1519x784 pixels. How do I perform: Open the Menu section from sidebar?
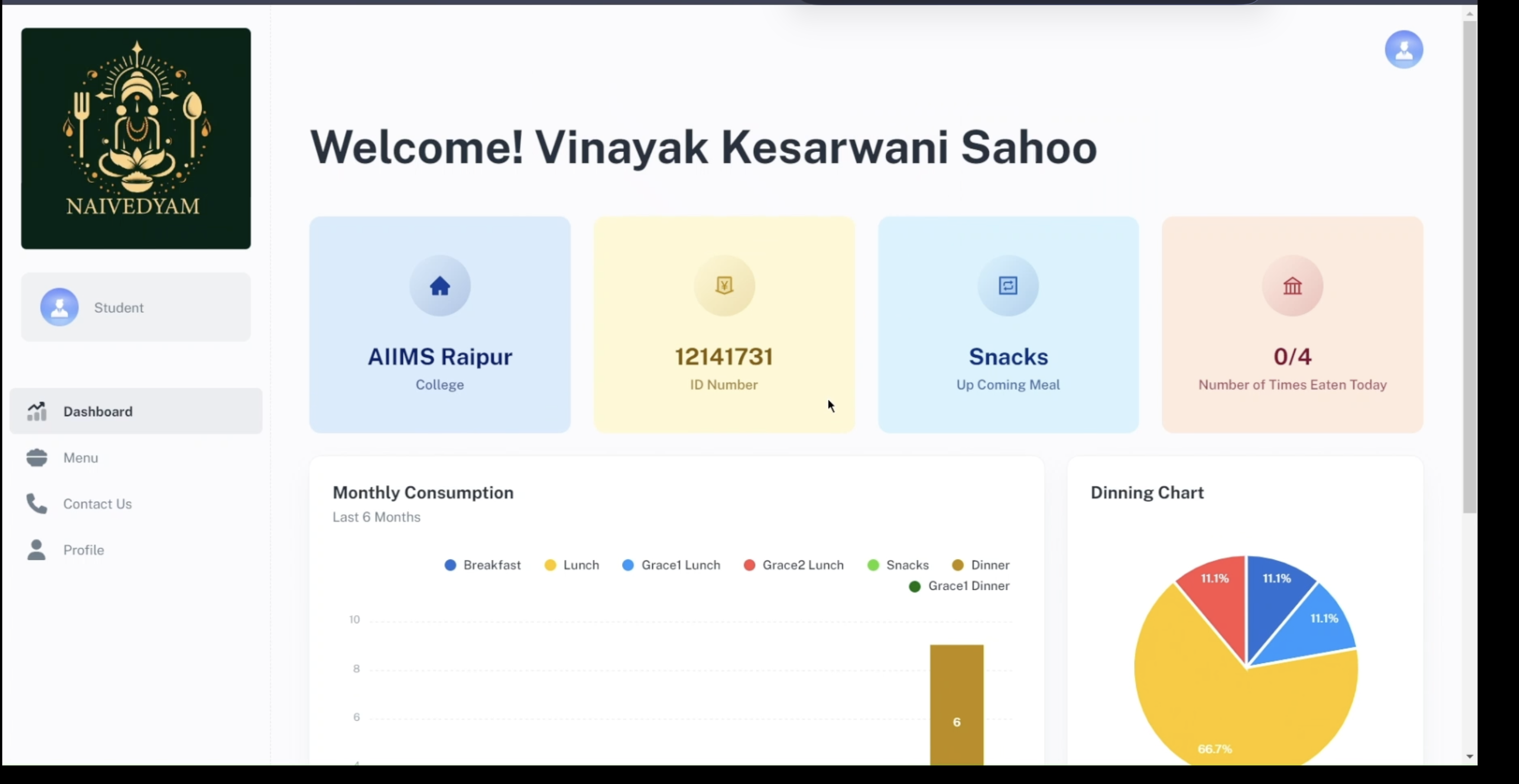click(80, 457)
